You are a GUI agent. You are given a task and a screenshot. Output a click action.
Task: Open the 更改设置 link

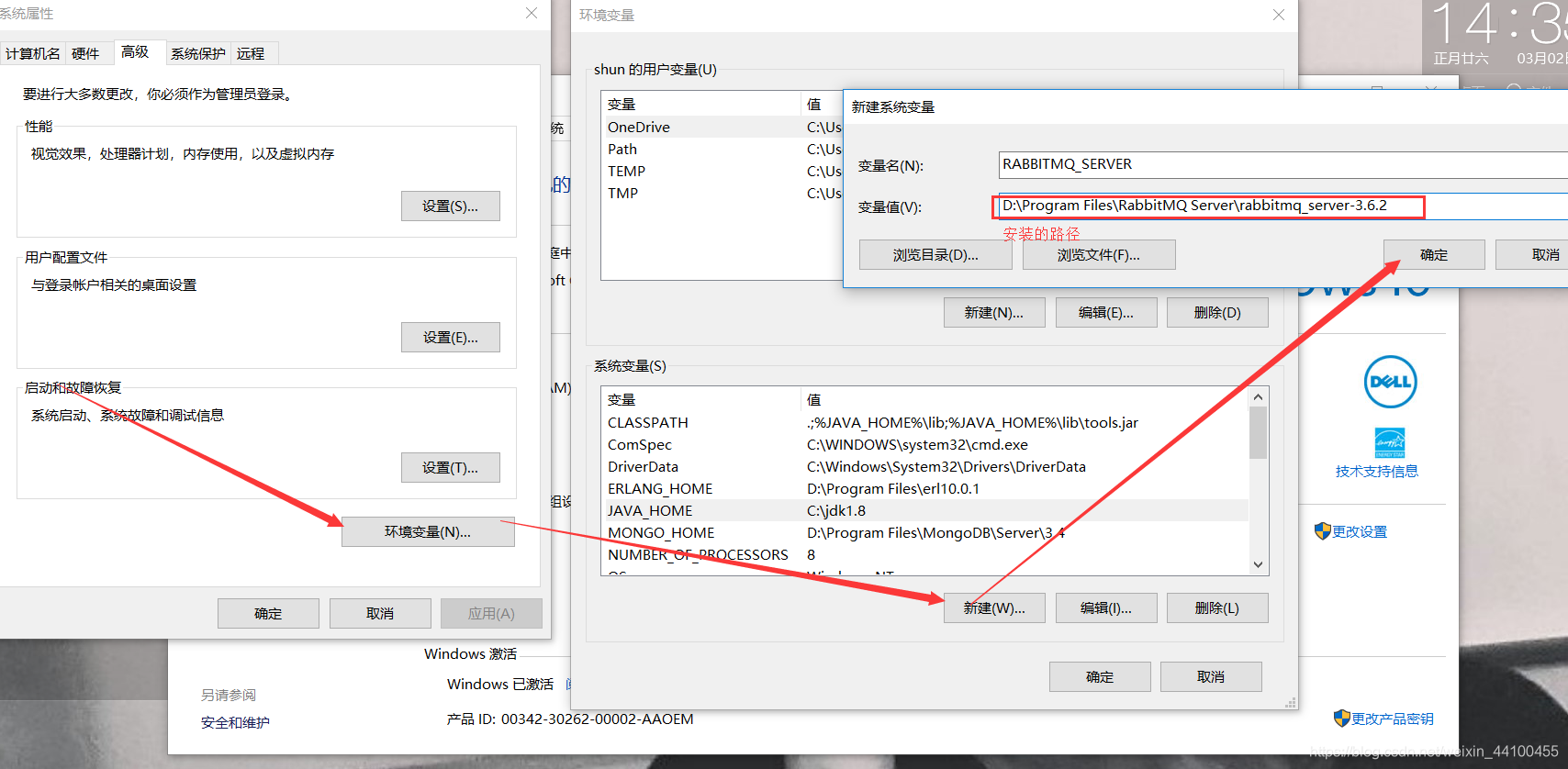point(1360,532)
